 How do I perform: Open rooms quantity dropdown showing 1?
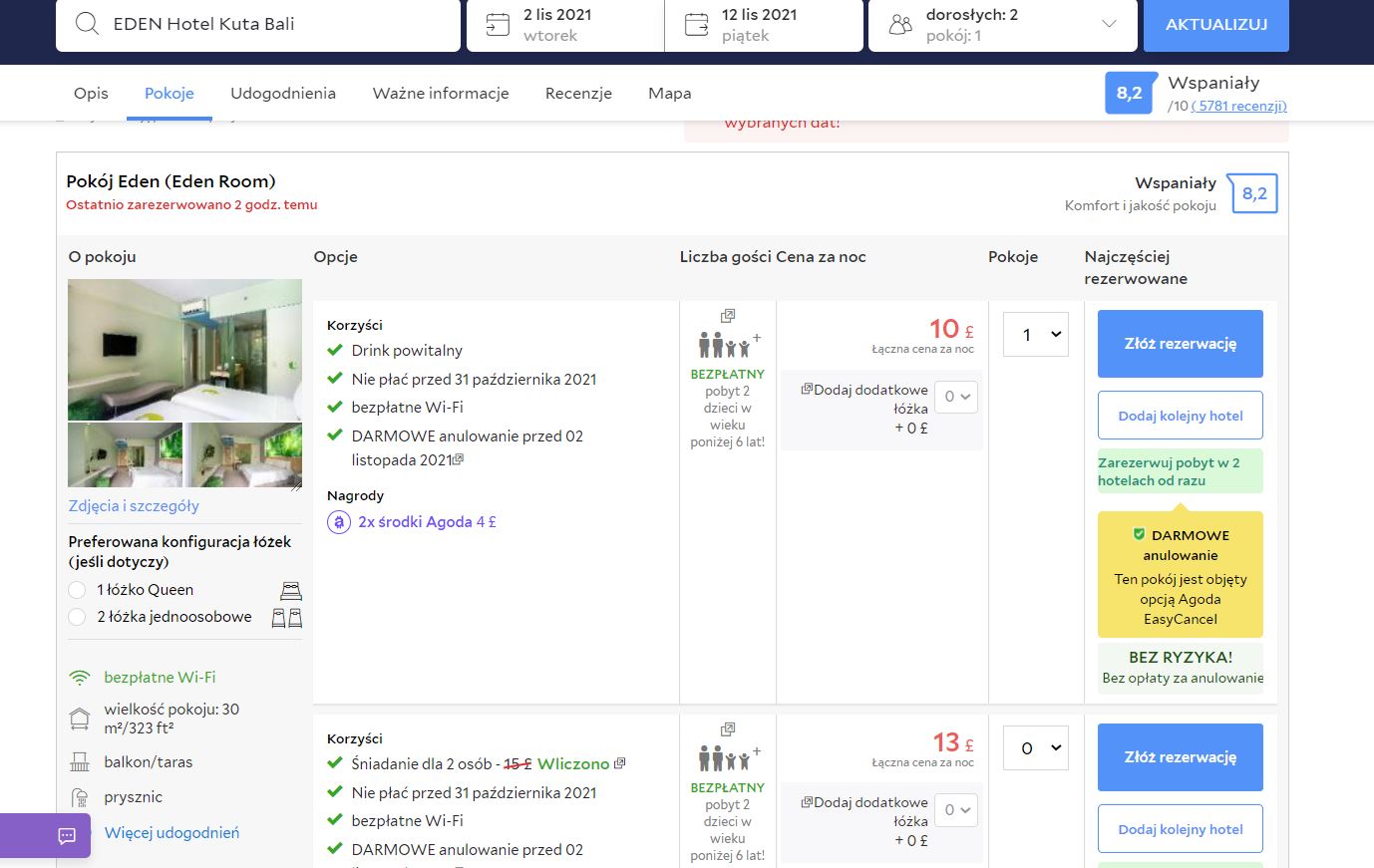coord(1036,335)
